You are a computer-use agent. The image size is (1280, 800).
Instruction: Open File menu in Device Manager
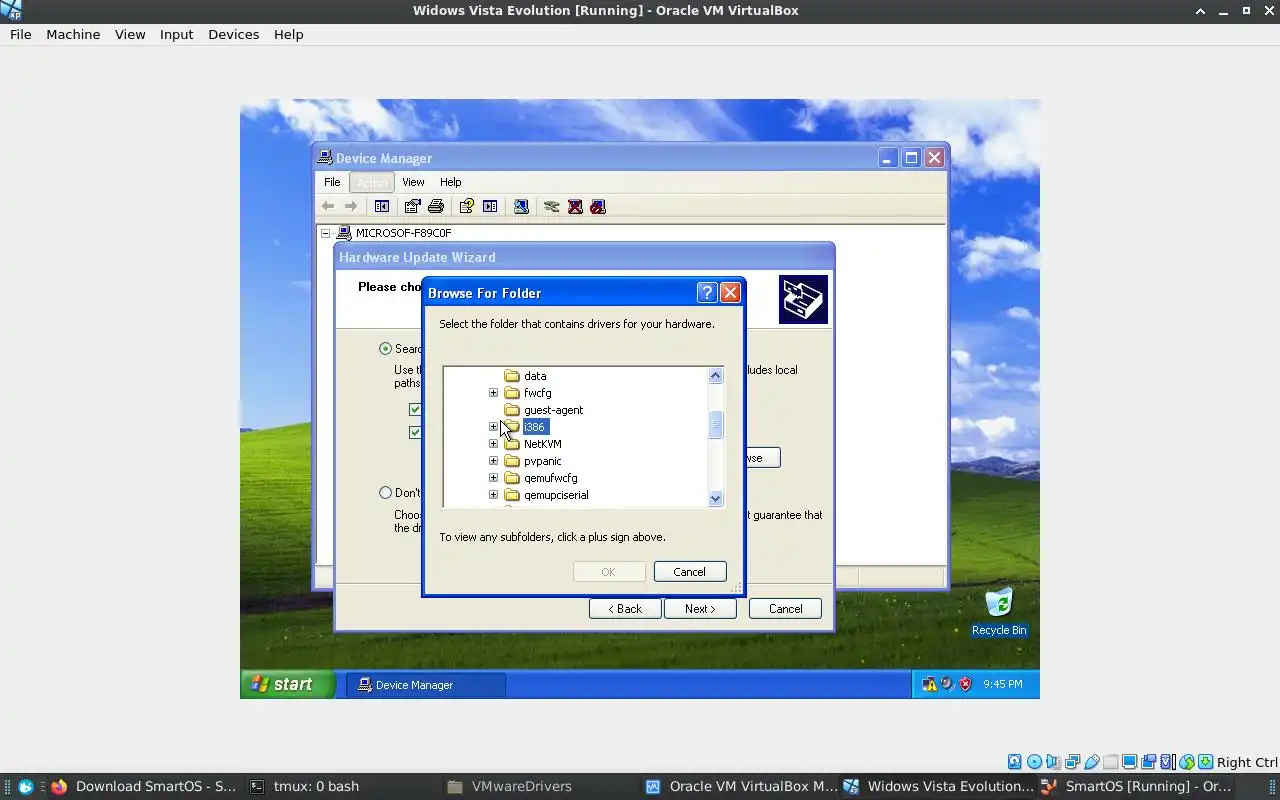[x=332, y=182]
